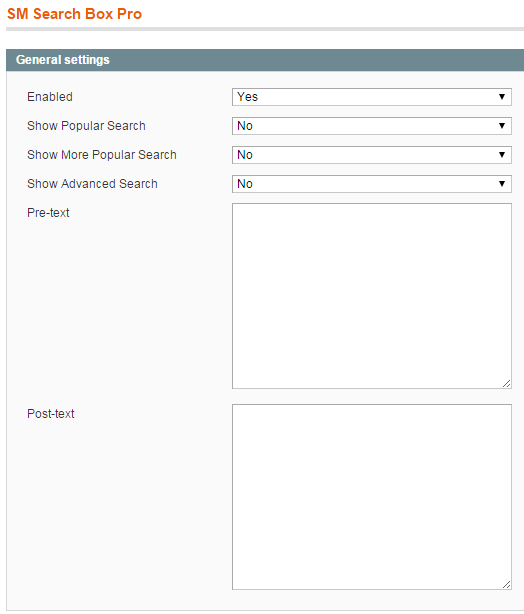Screen dimensions: 524x614
Task: Click the Enabled field label
Action: point(50,97)
